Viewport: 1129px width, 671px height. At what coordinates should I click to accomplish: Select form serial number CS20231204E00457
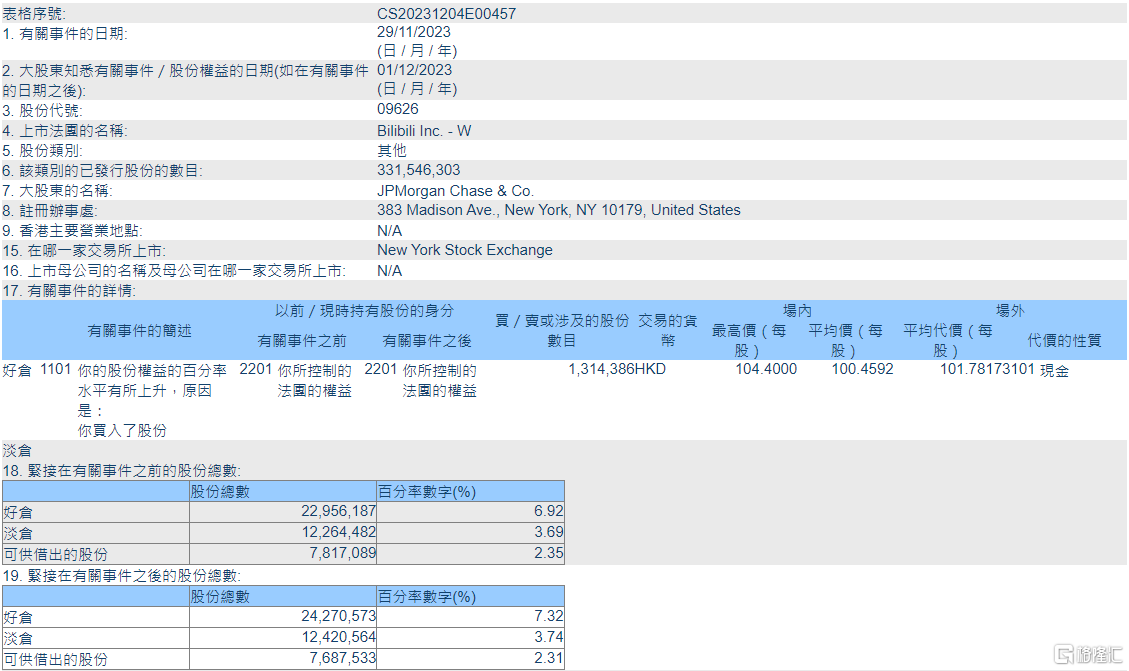click(446, 14)
